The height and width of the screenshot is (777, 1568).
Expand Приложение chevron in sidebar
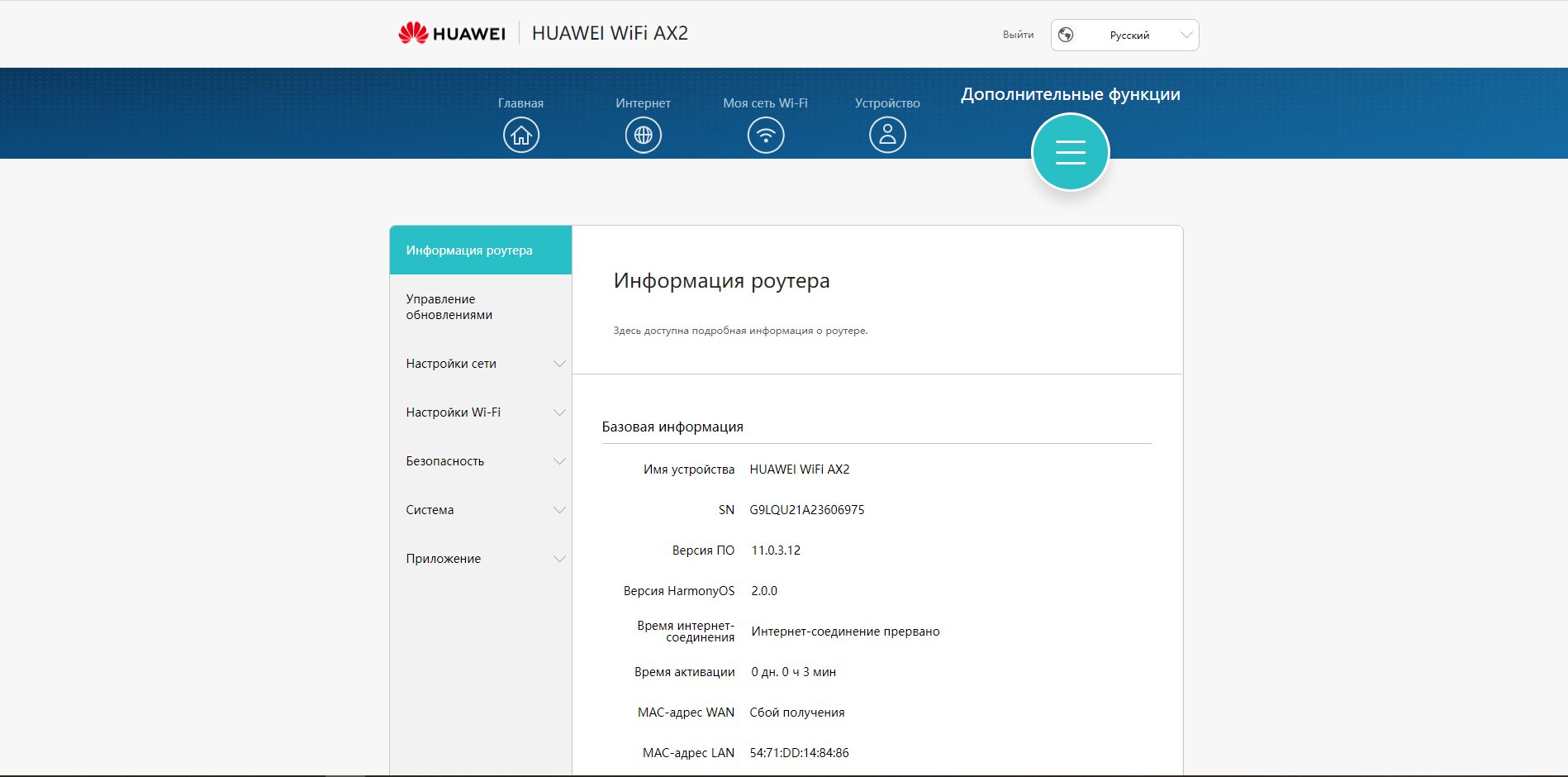coord(559,559)
